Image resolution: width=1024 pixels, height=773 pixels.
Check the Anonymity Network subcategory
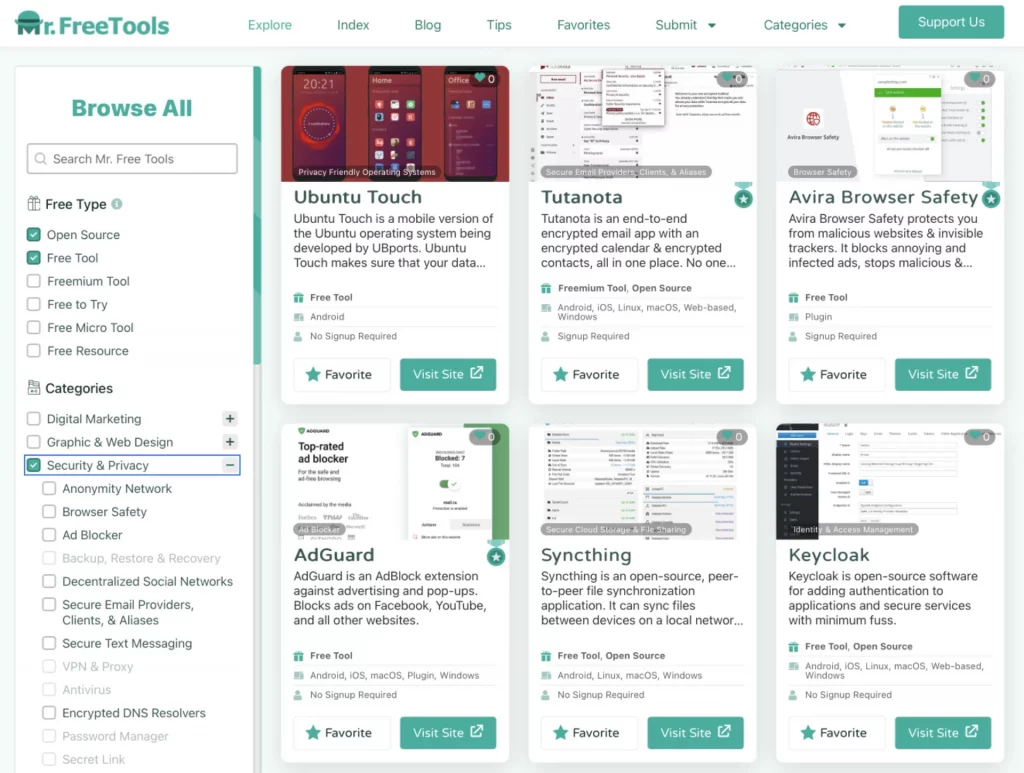coord(49,488)
